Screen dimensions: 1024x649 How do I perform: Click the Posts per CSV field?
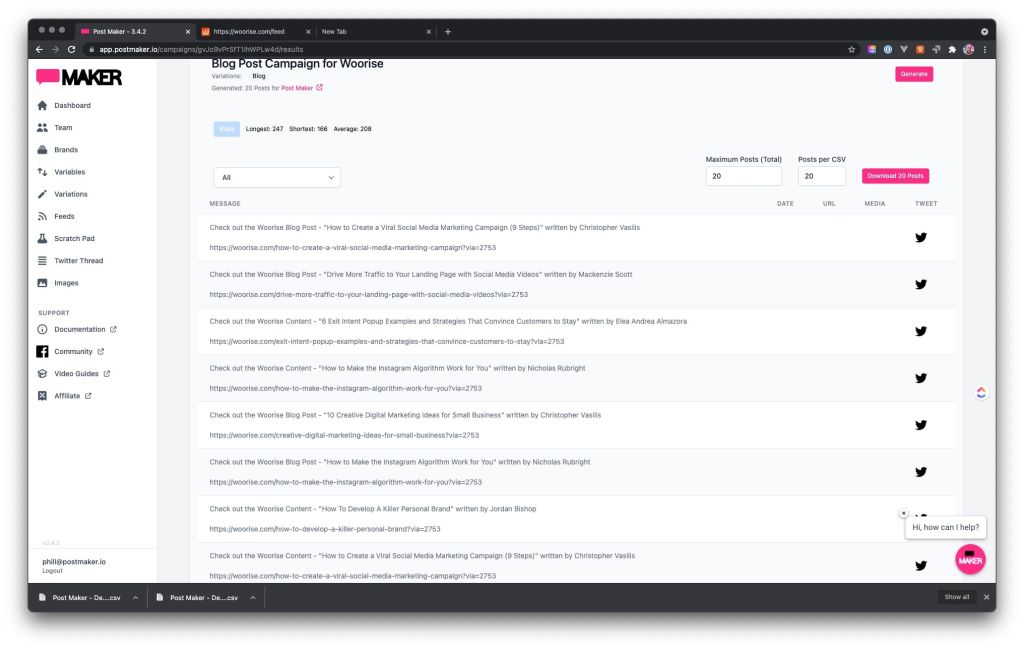(x=822, y=176)
